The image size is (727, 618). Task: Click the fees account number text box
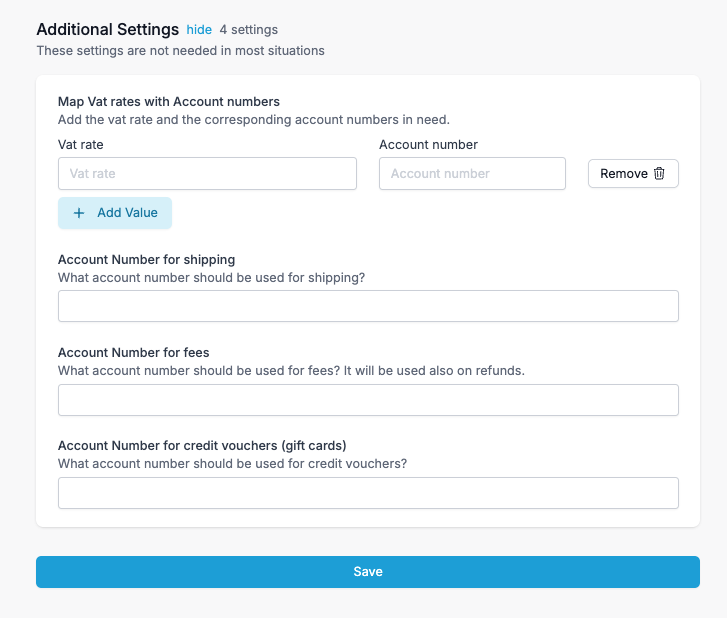coord(368,400)
